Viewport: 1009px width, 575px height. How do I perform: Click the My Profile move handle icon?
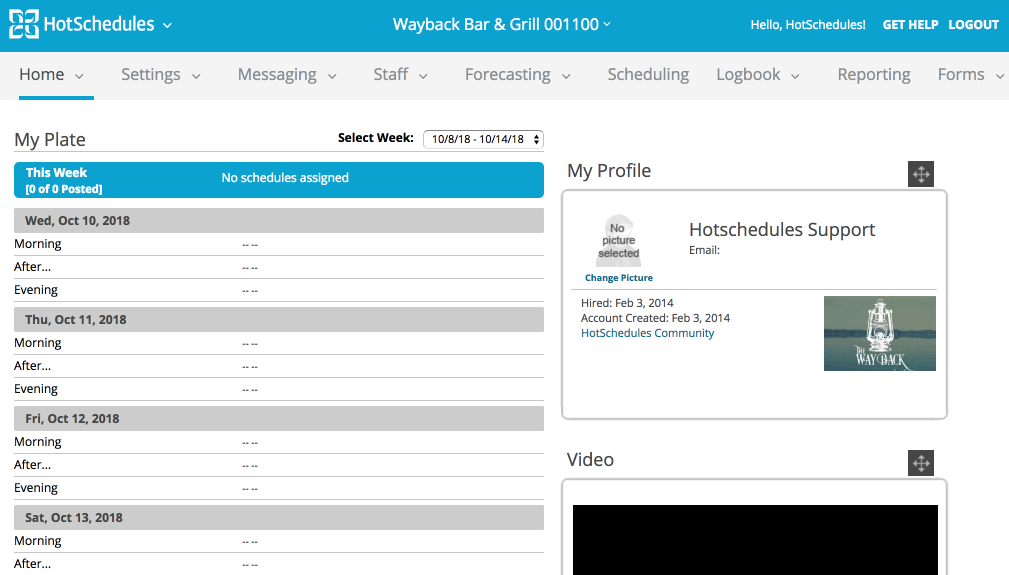(921, 174)
